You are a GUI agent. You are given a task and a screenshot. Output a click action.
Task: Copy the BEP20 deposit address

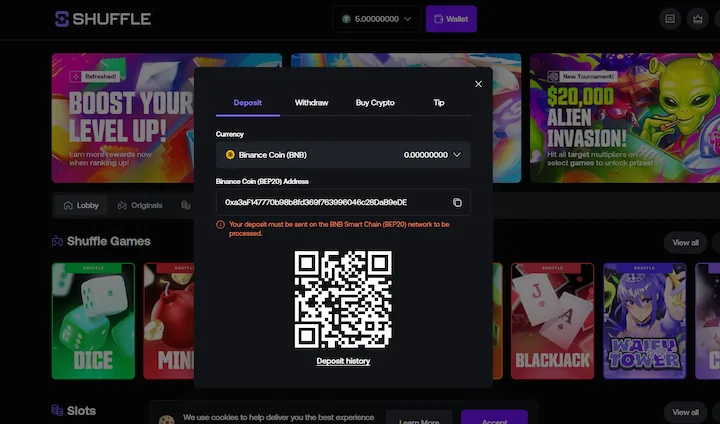pyautogui.click(x=457, y=203)
